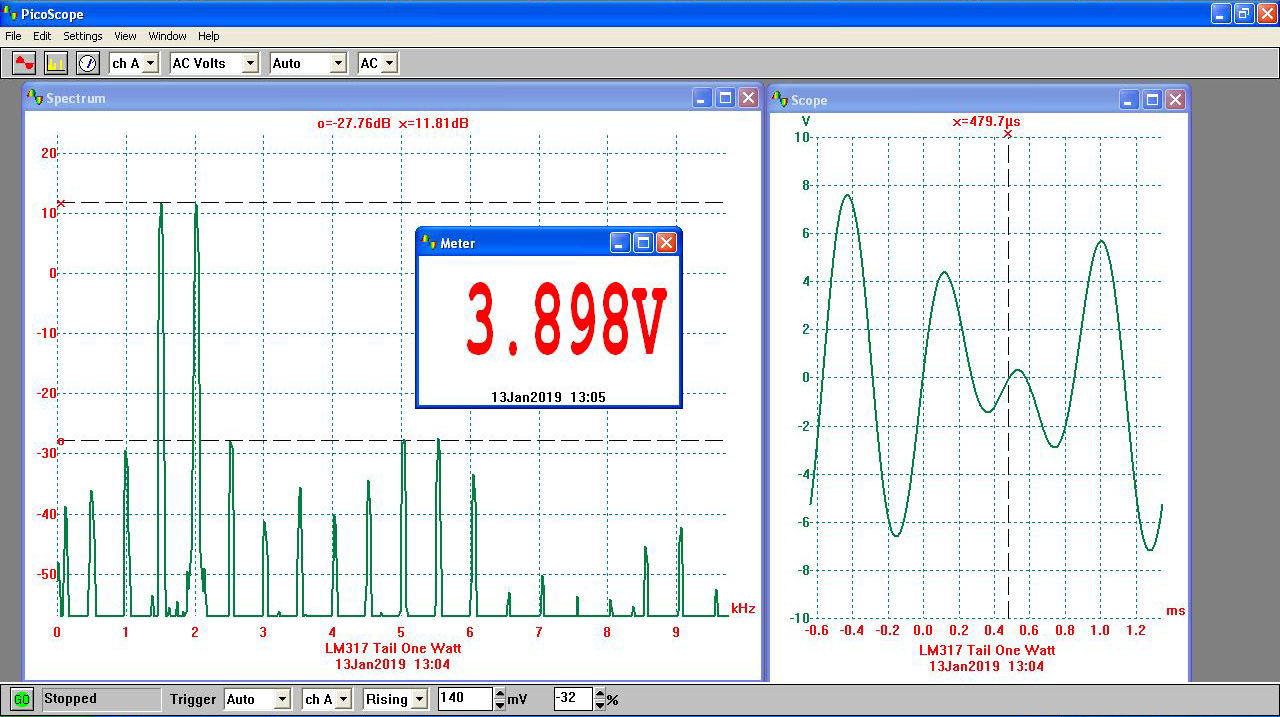
Task: Open the Settings menu
Action: click(x=83, y=36)
